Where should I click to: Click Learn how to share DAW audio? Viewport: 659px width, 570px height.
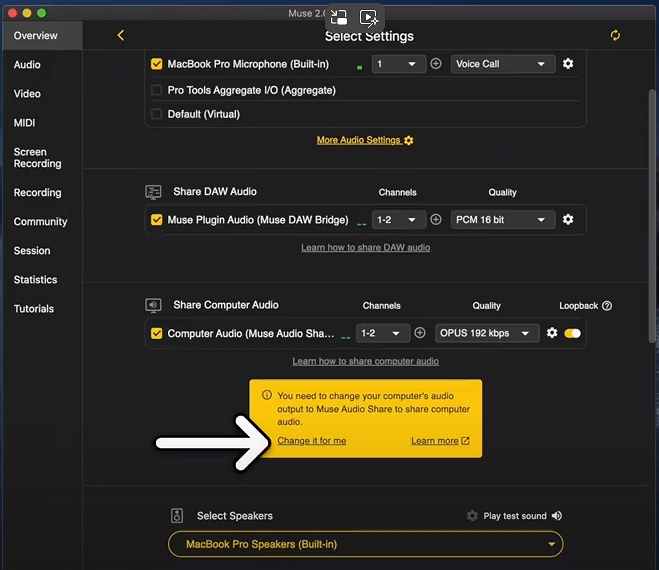[365, 248]
